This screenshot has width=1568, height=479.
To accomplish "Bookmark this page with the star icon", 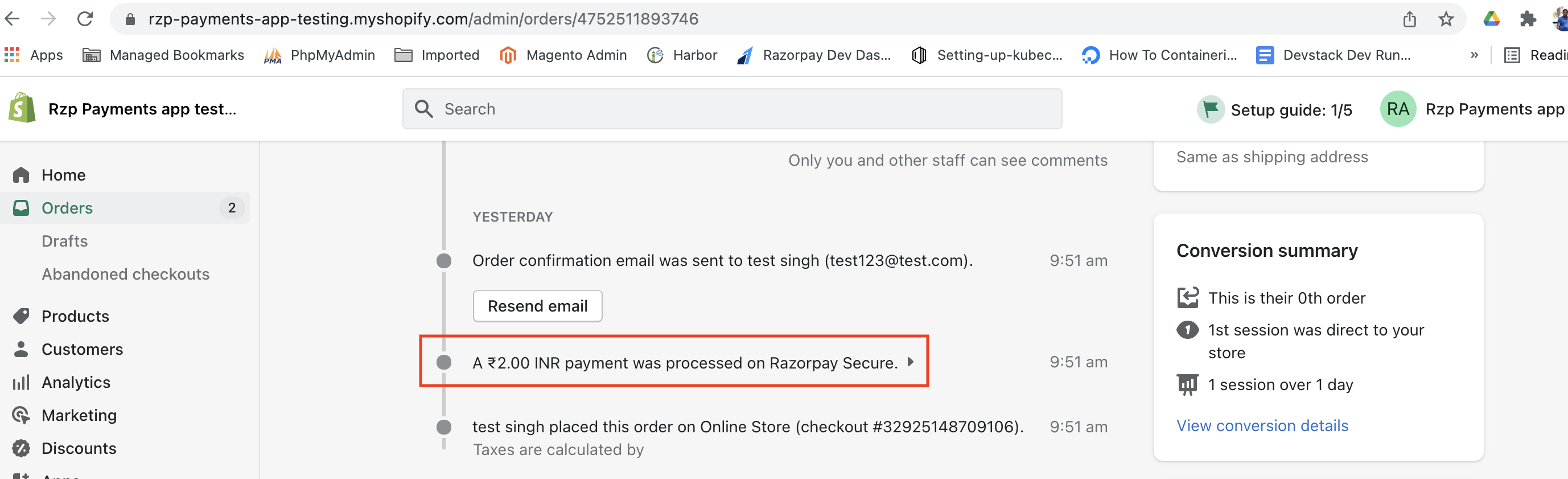I will click(x=1445, y=19).
